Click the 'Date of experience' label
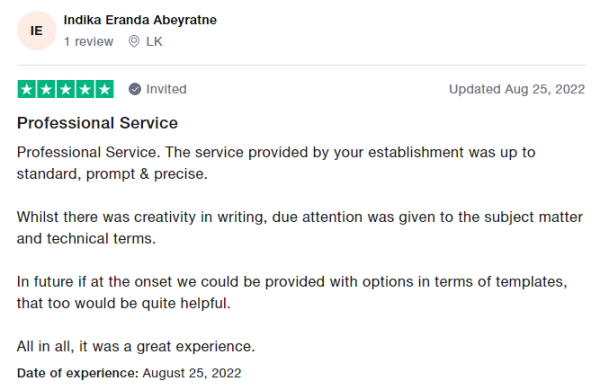 [x=78, y=373]
